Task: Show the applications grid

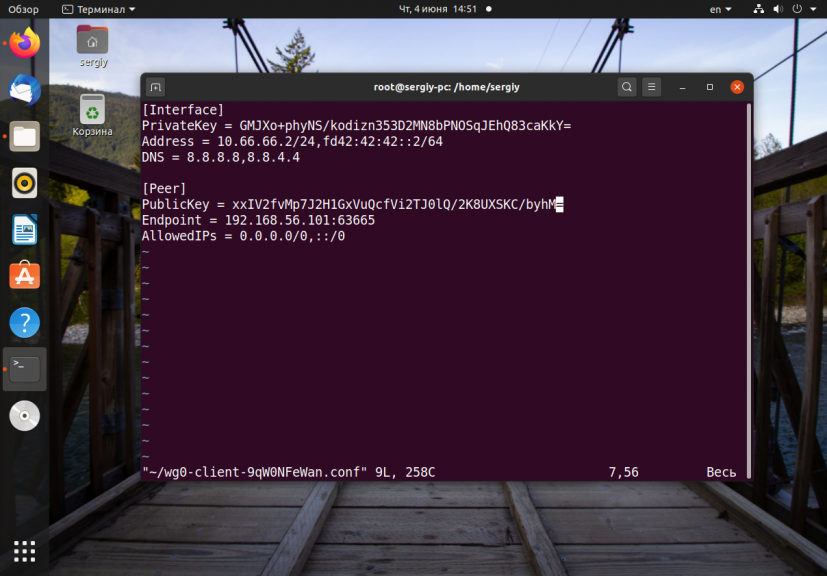Action: tap(25, 551)
